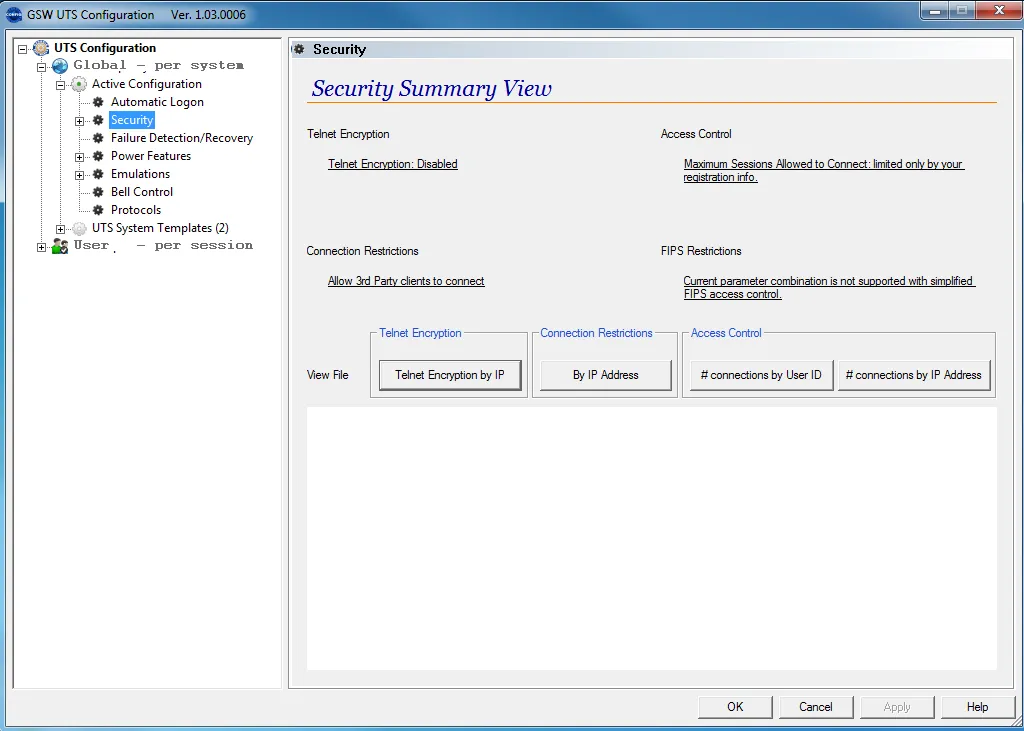Click the Active Configuration green gear icon
The width and height of the screenshot is (1024, 731).
click(x=79, y=84)
